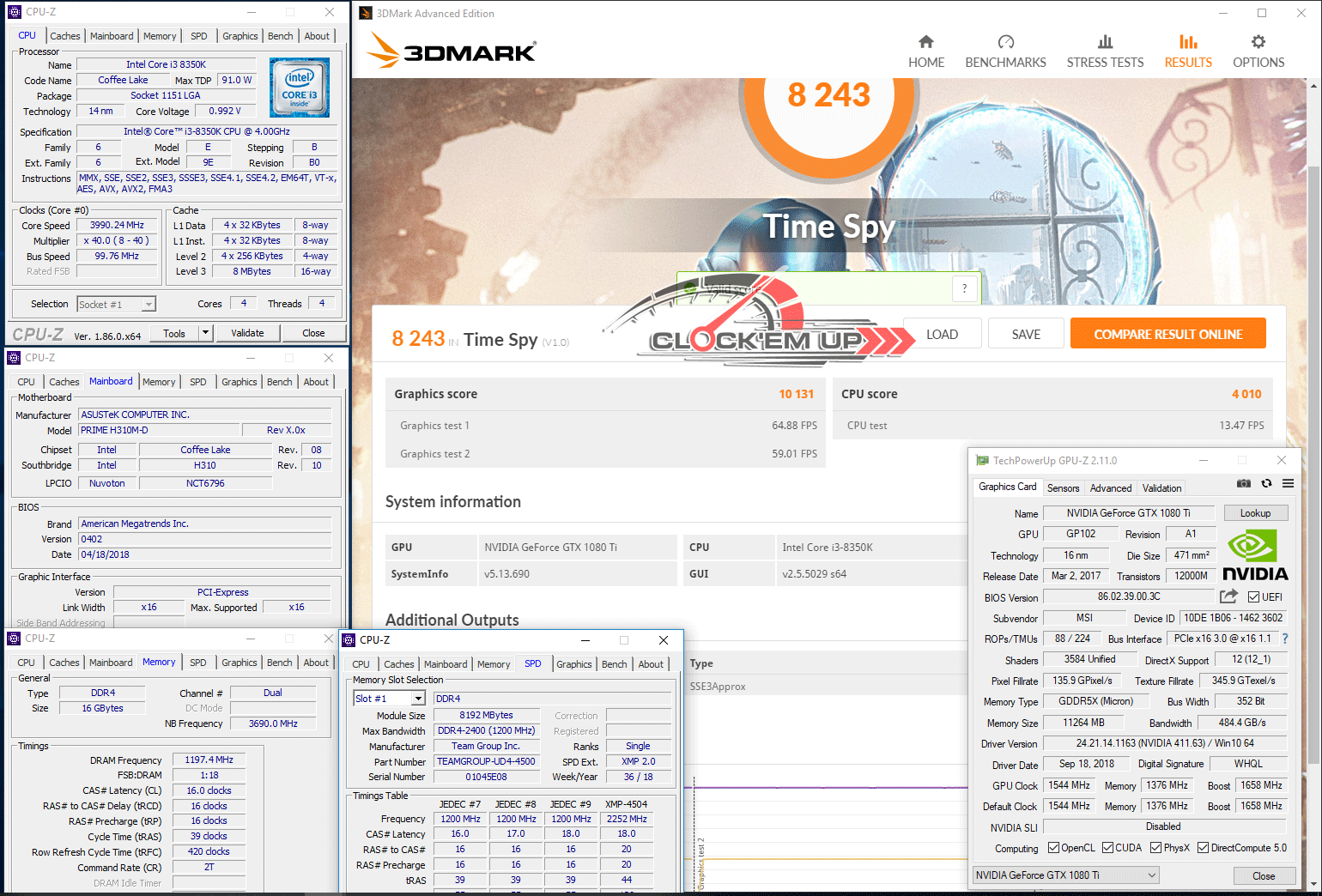The width and height of the screenshot is (1322, 896).
Task: Click Compare Result Online button
Action: [1167, 335]
